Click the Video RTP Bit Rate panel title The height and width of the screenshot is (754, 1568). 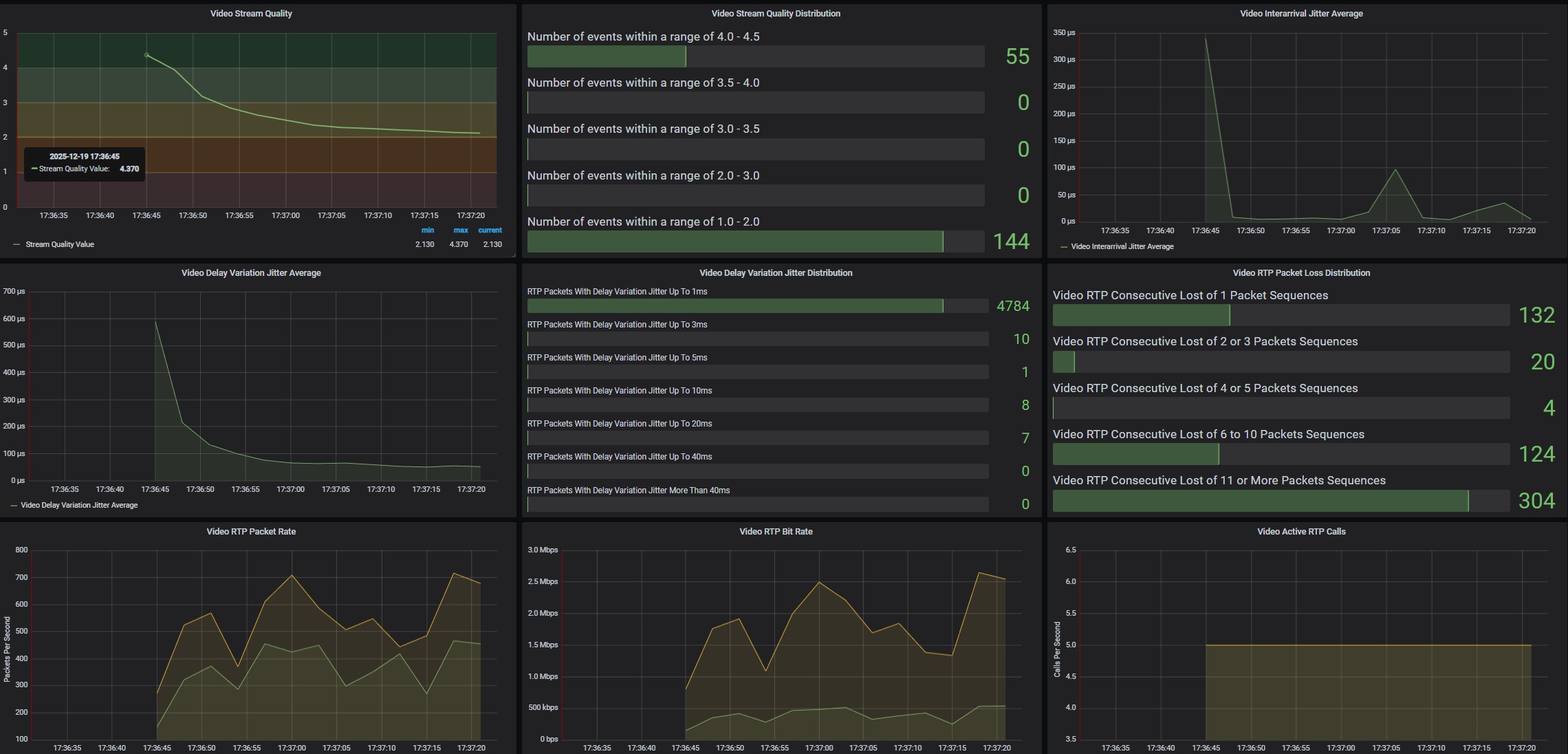click(775, 532)
